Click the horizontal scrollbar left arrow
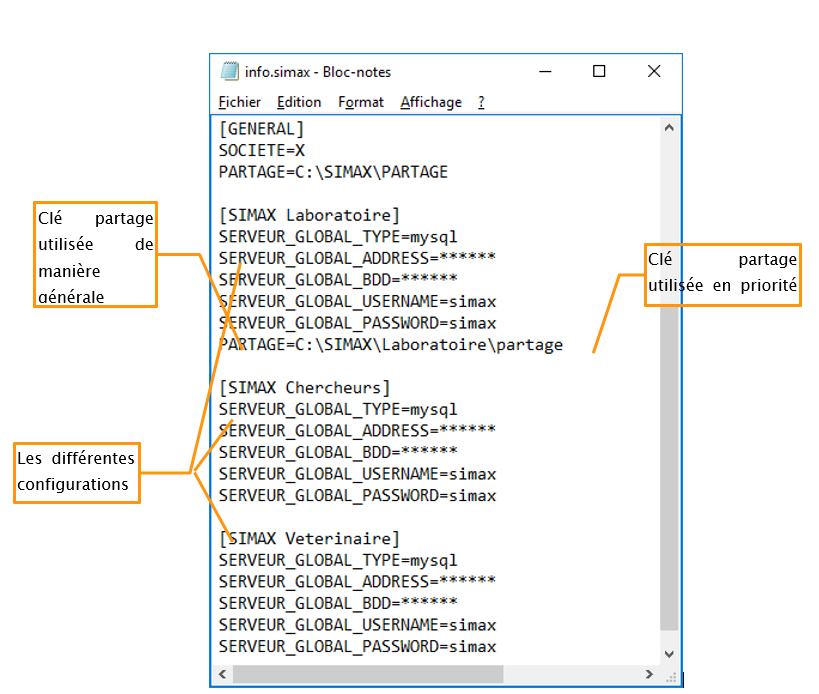819x694 pixels. [x=223, y=674]
